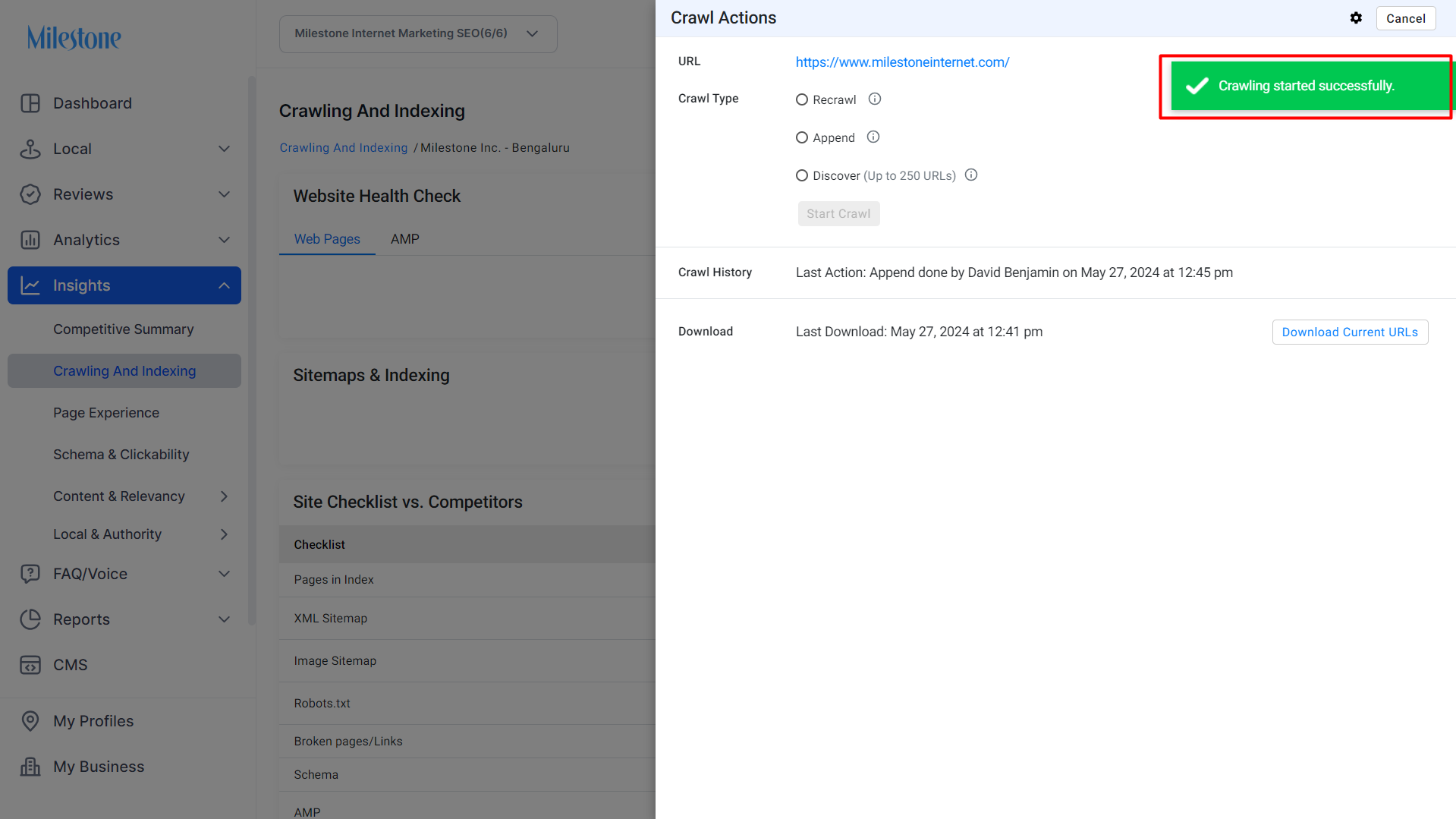Screen dimensions: 1456x819
Task: Click the My Profiles location pin icon
Action: click(x=30, y=721)
